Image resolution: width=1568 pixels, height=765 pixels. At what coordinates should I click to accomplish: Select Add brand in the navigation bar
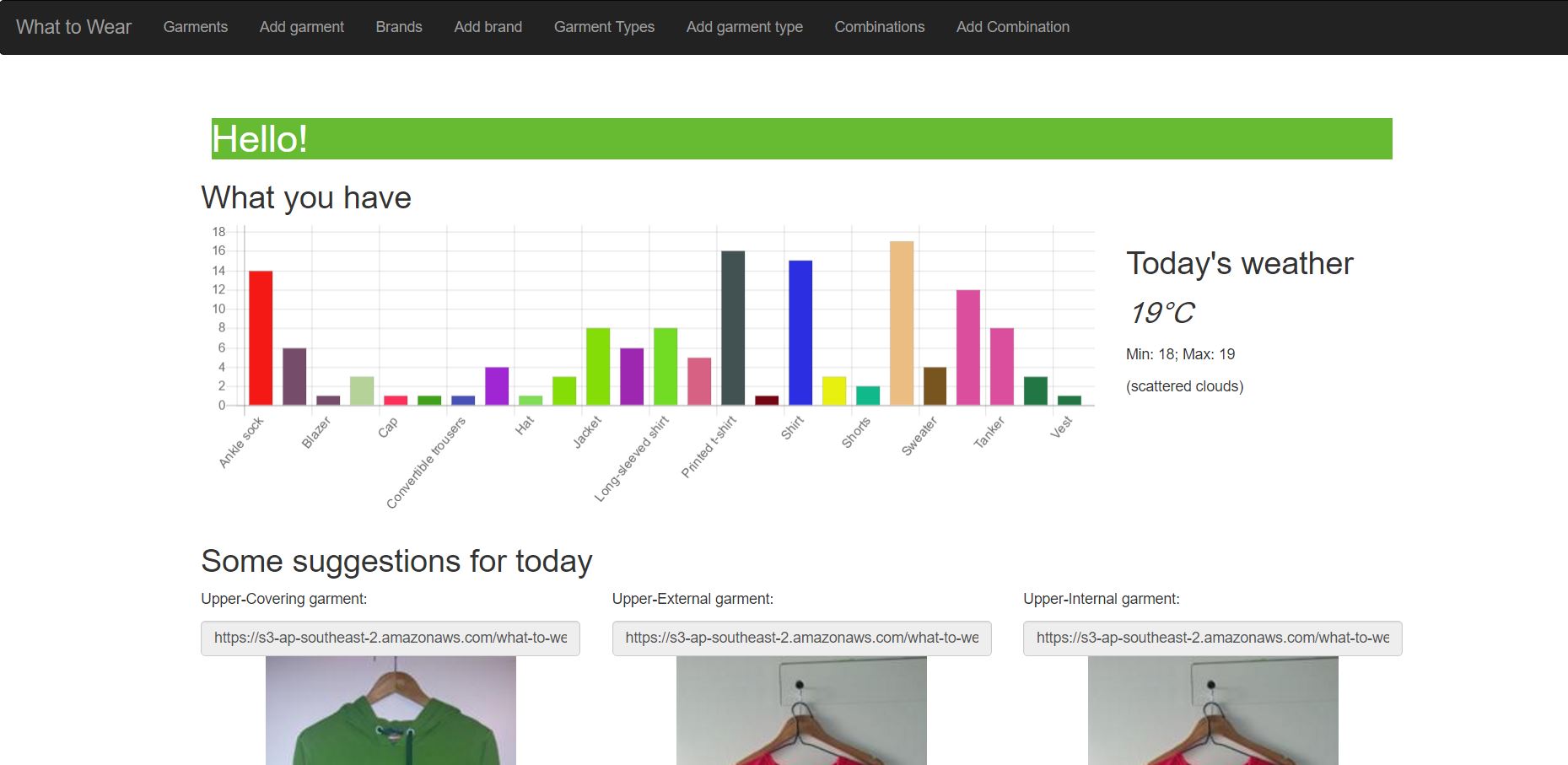(x=488, y=27)
